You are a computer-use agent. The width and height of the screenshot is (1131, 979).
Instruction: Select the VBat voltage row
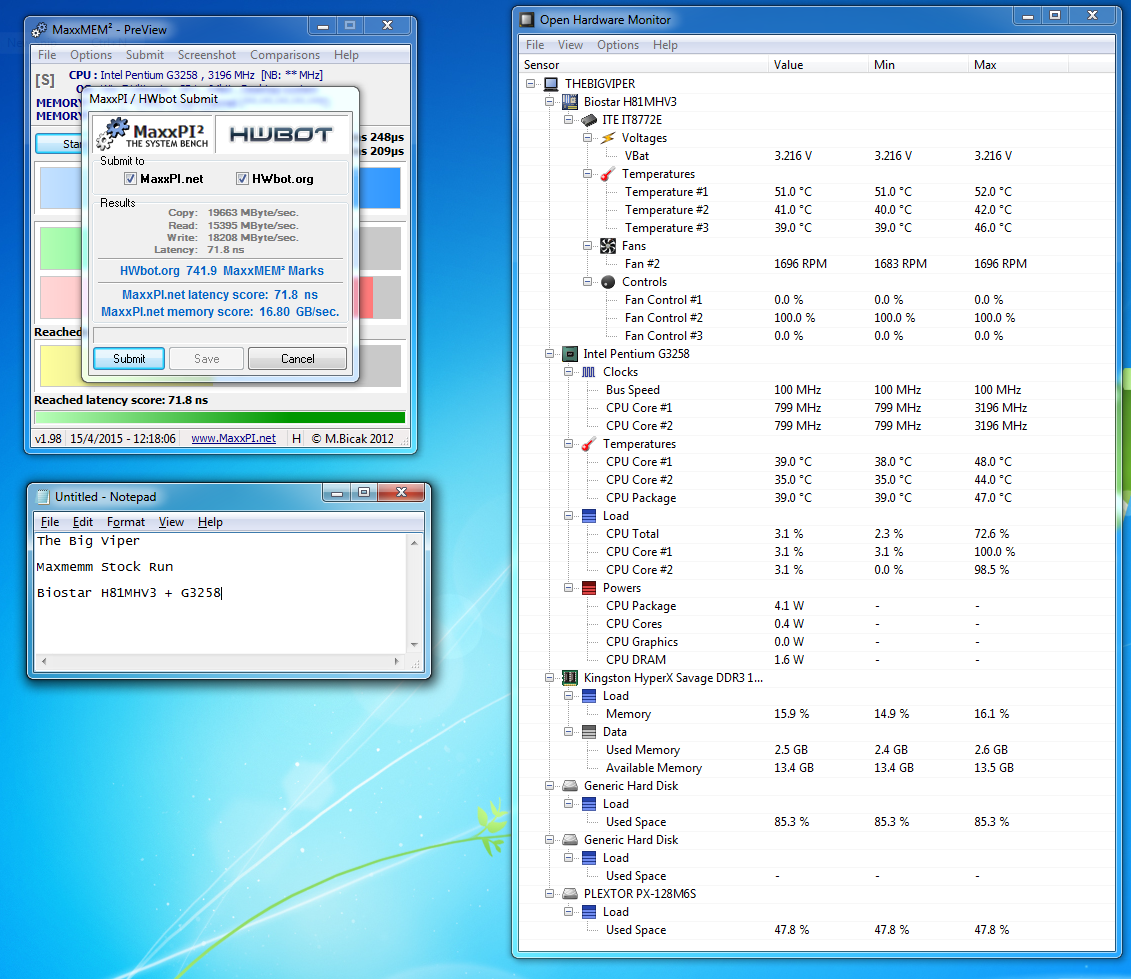817,156
